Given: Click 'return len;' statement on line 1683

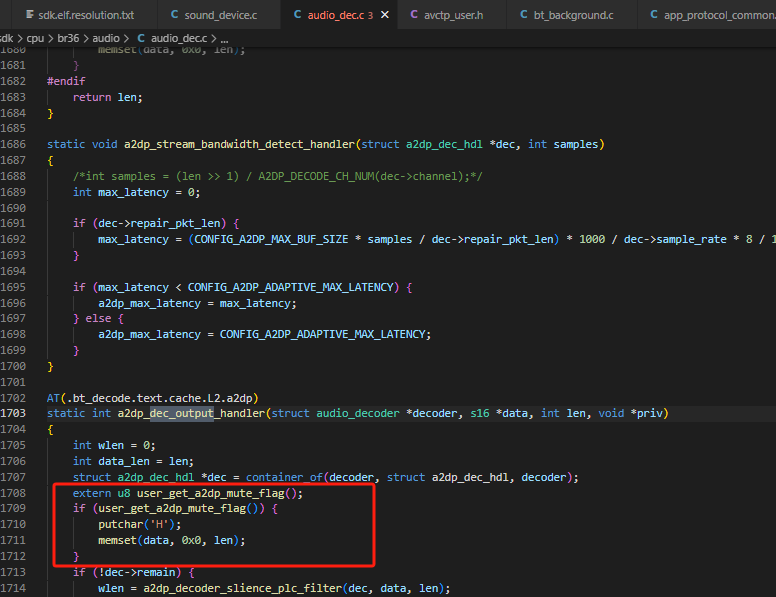Looking at the screenshot, I should pos(108,98).
